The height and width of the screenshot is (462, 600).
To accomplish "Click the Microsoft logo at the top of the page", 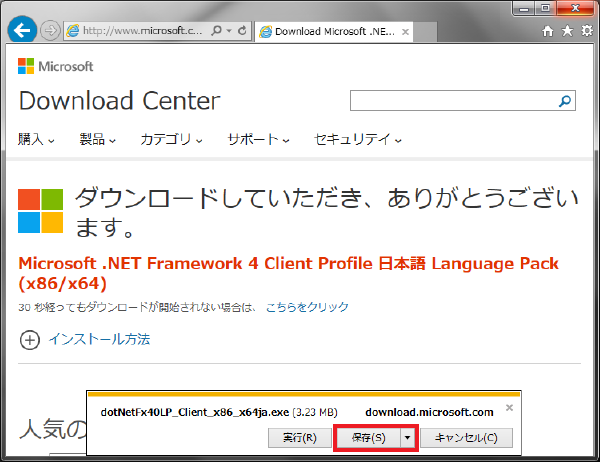I will pos(55,66).
